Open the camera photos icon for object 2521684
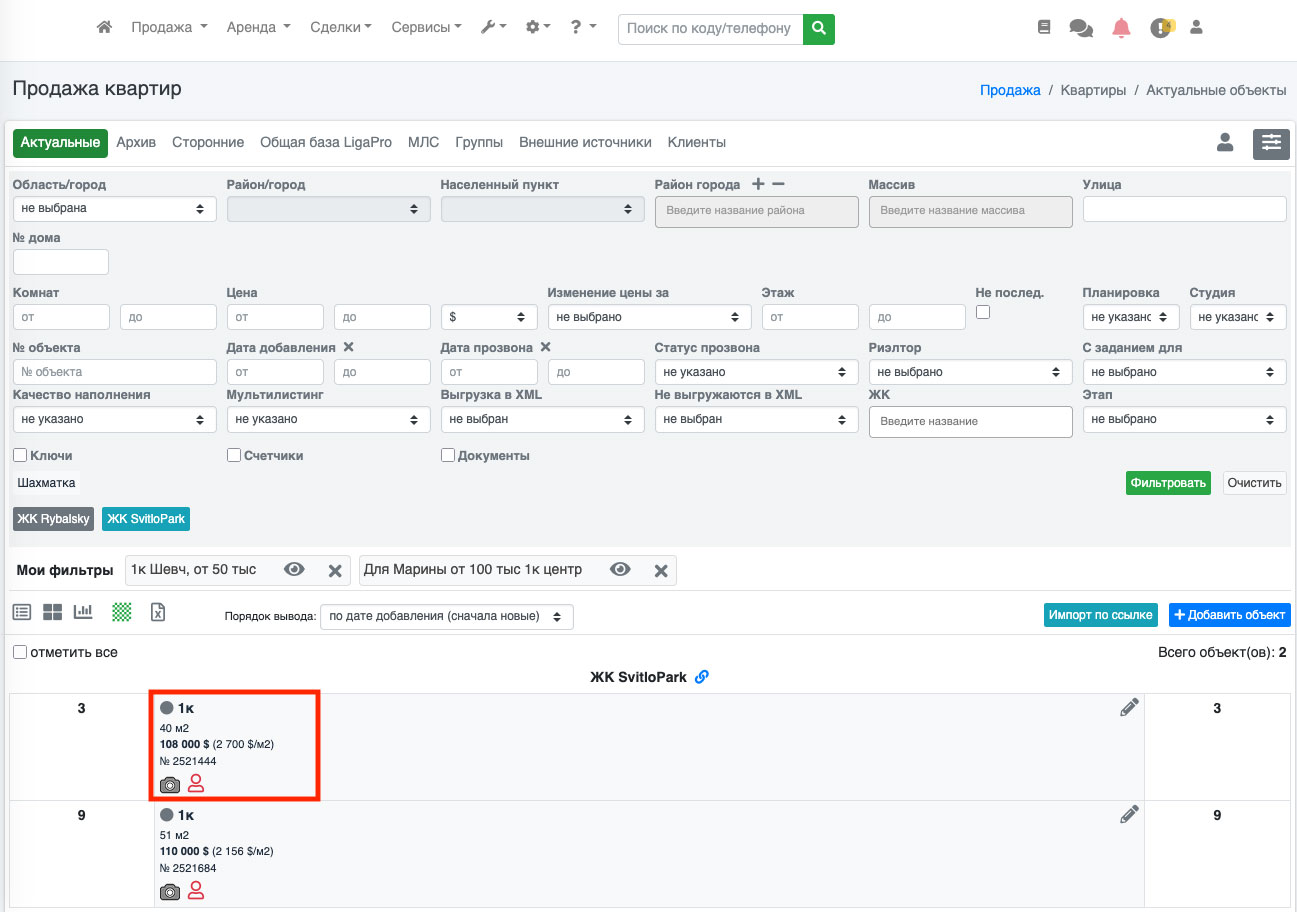Screen dimensions: 1297x912 pyautogui.click(x=170, y=891)
